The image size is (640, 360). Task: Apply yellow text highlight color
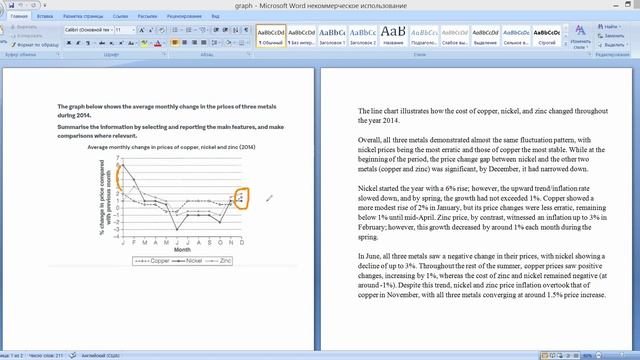click(x=144, y=43)
